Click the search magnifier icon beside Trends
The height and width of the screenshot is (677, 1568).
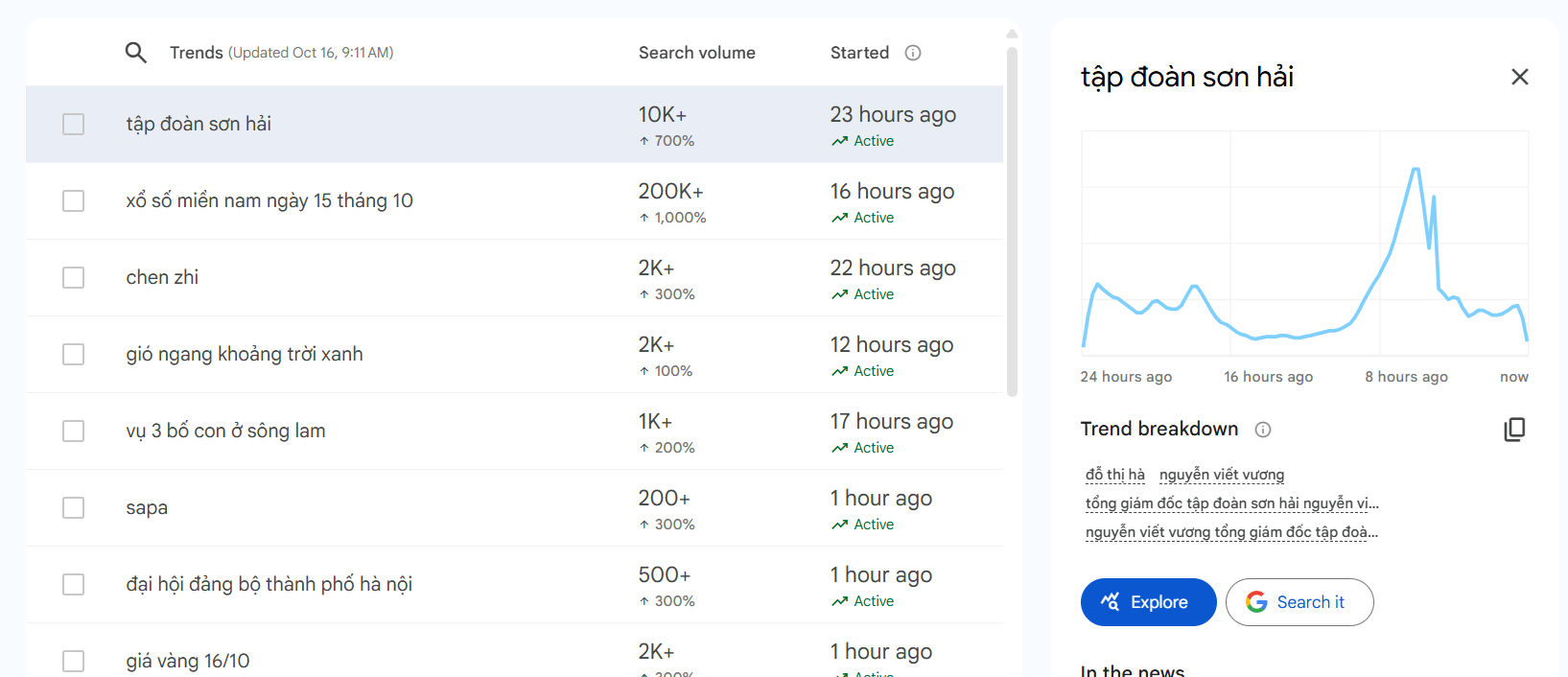click(136, 53)
